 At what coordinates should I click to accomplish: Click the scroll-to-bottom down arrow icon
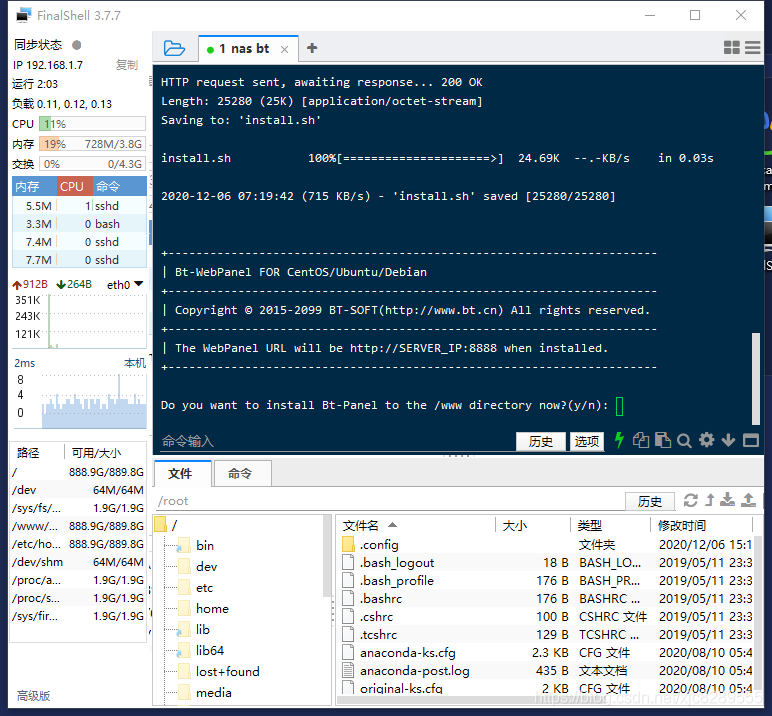click(x=728, y=440)
